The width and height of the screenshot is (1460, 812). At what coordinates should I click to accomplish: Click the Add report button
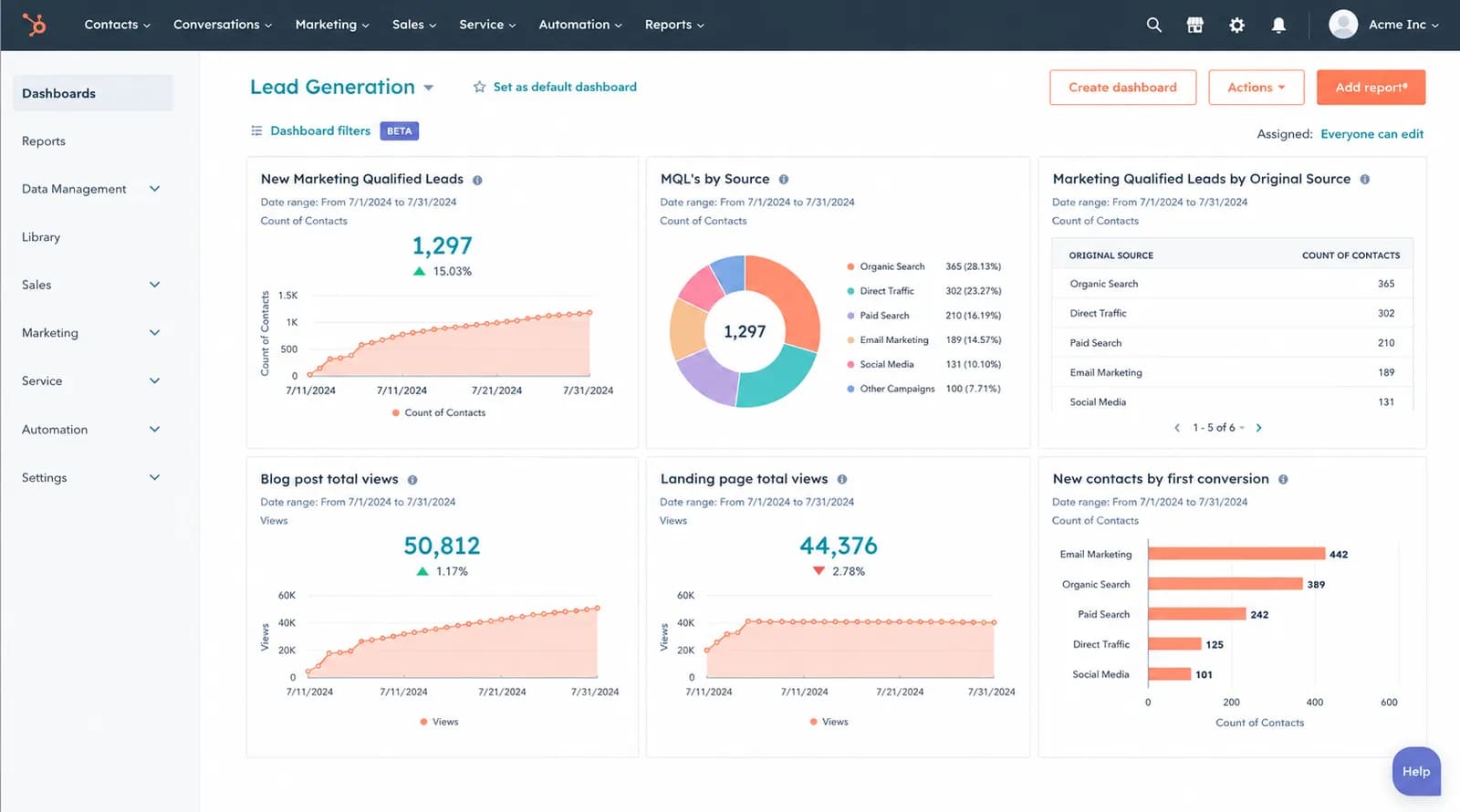coord(1371,88)
